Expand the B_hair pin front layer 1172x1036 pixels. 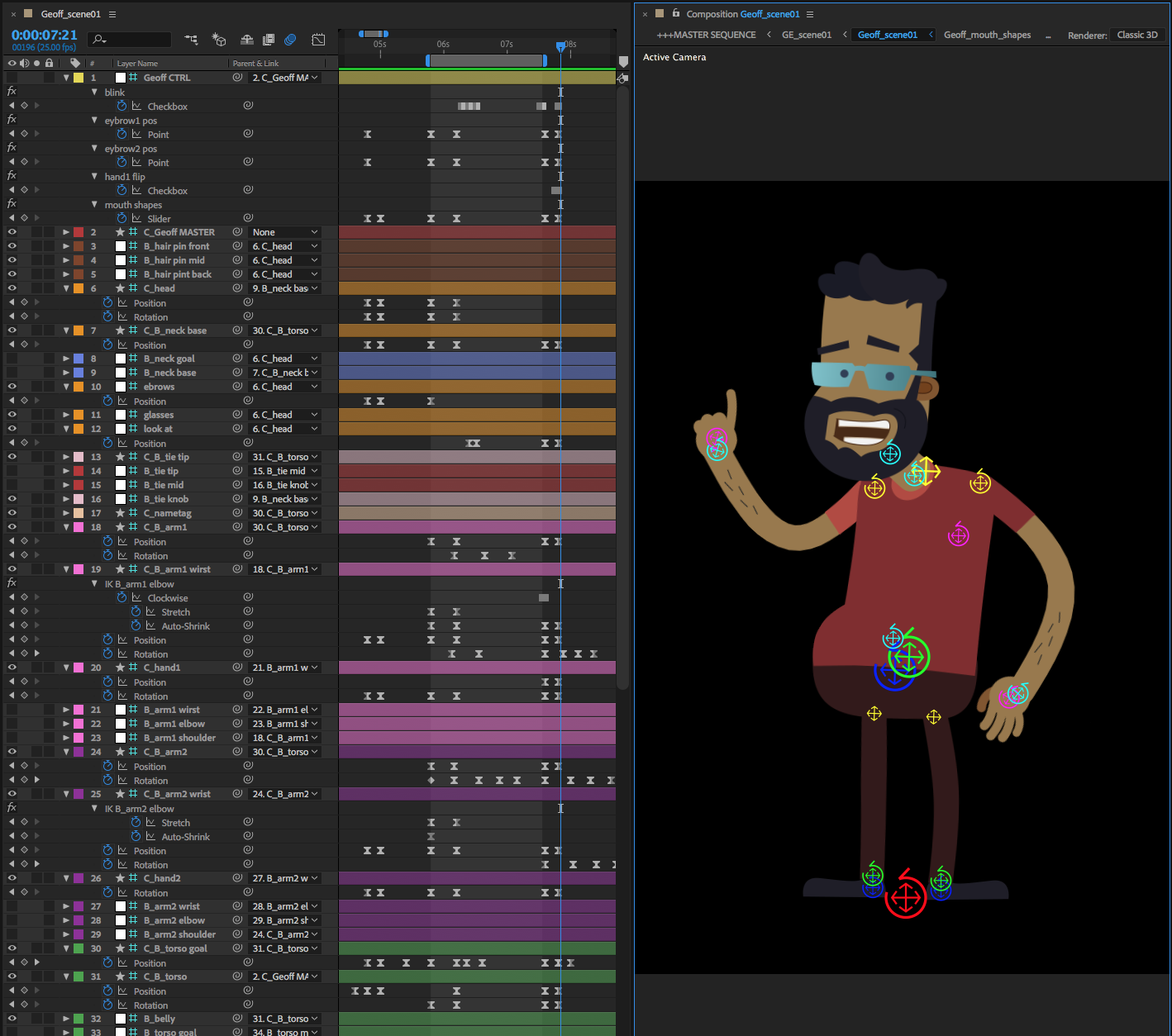[x=66, y=246]
